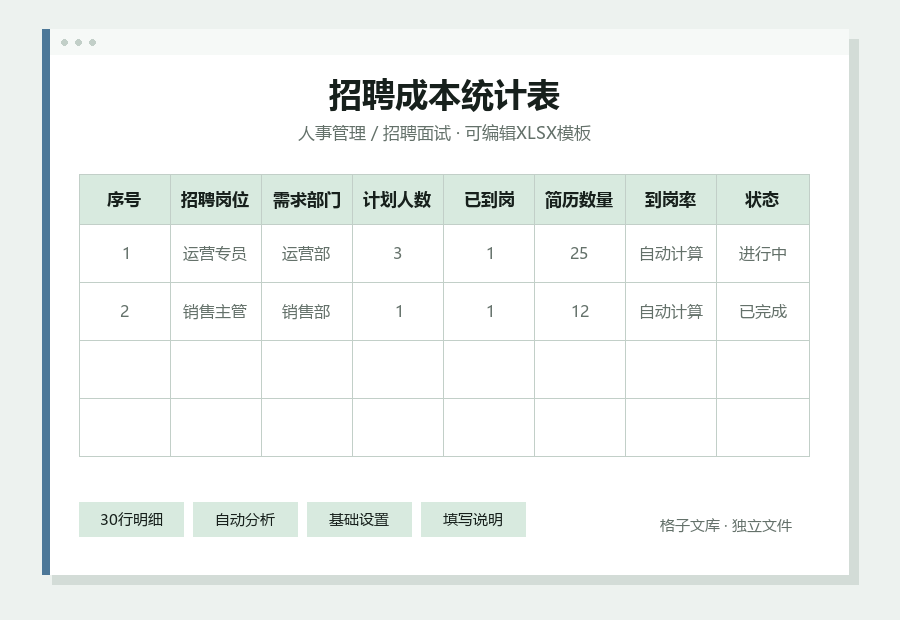Select the 到岗率 column header
Image resolution: width=900 pixels, height=620 pixels.
point(671,200)
